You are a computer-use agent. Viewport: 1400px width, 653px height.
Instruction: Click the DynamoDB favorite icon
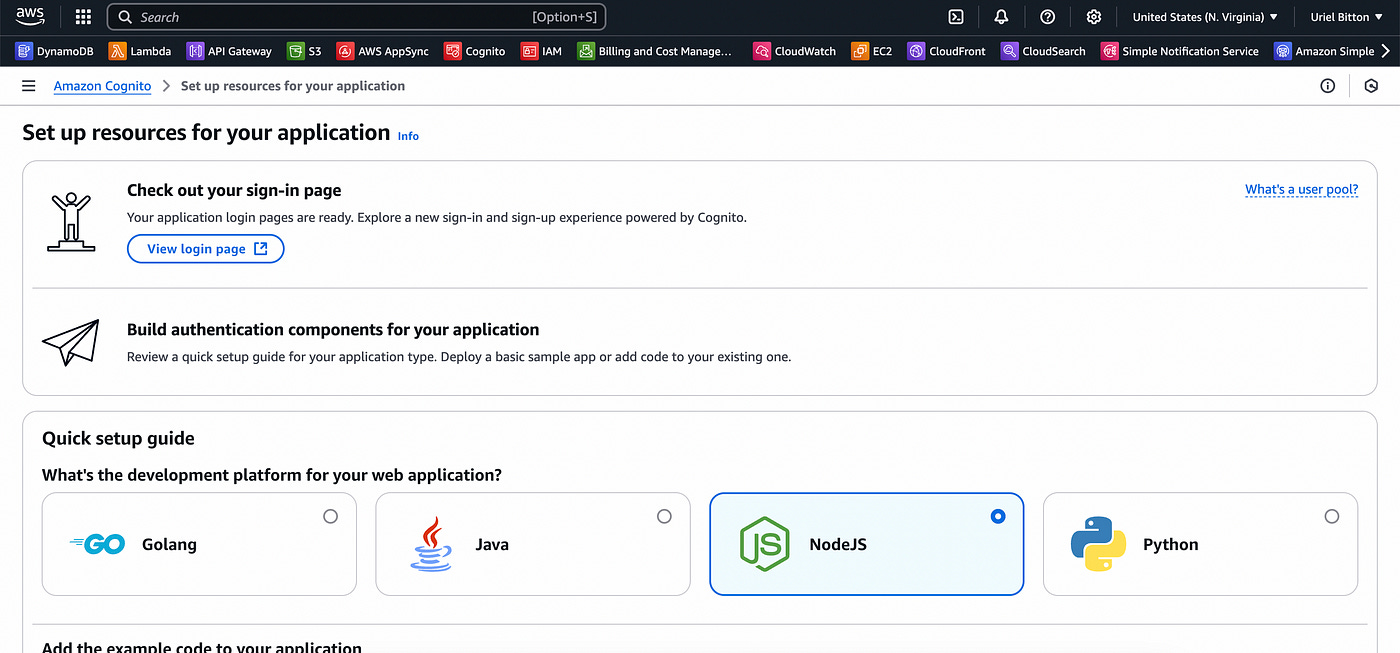25,51
